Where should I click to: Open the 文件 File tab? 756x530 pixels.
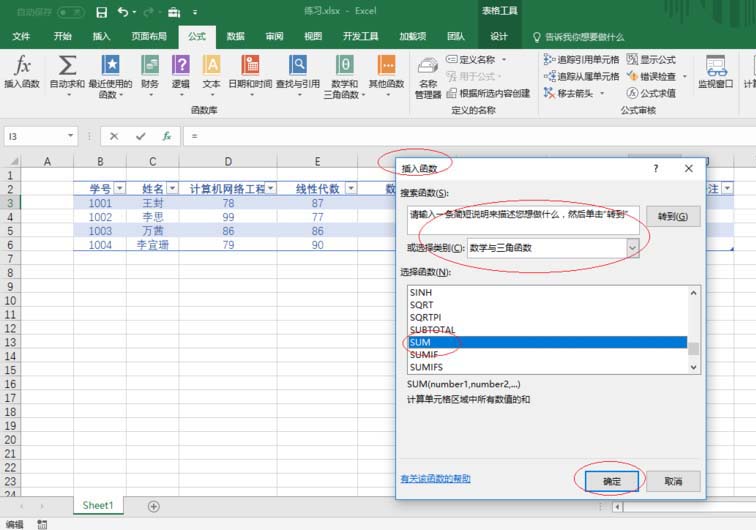point(21,36)
